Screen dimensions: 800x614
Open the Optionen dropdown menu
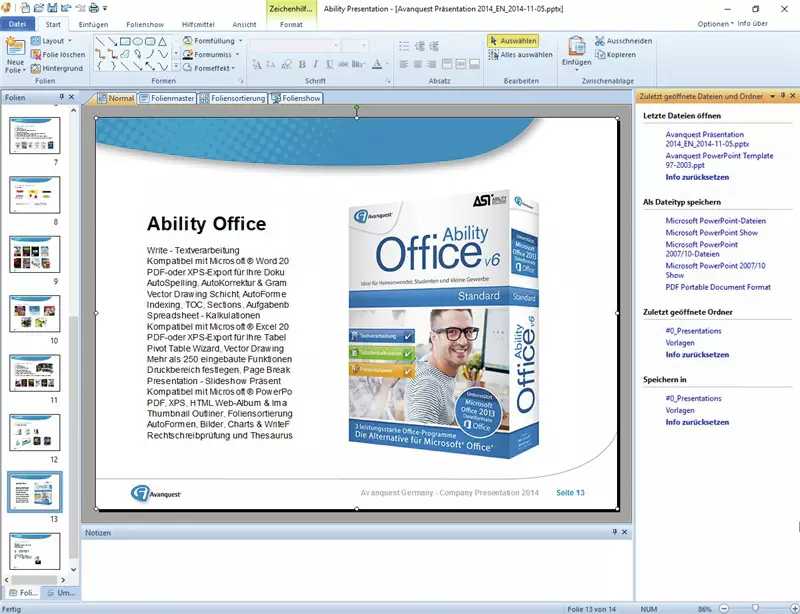715,23
